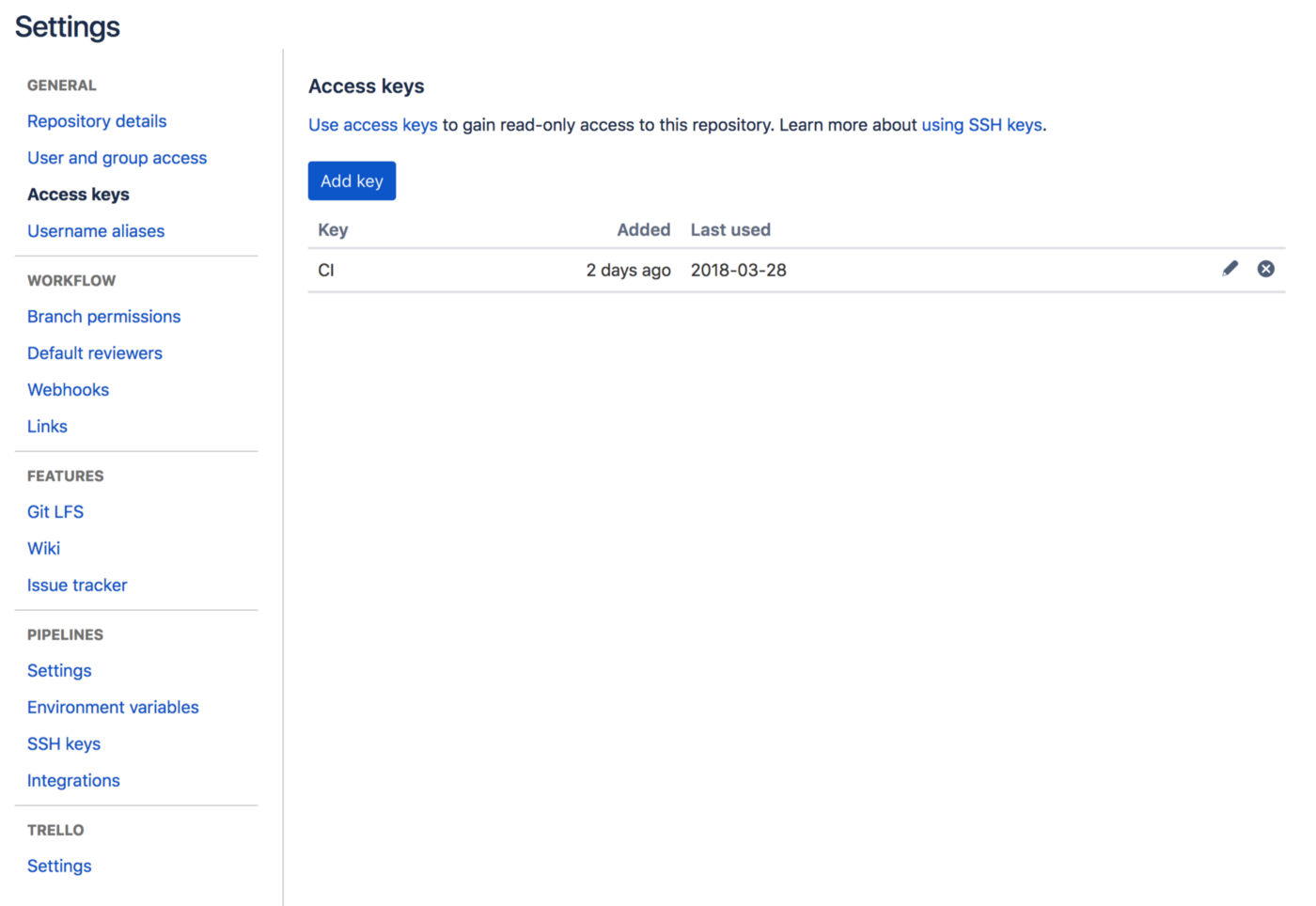
Task: Navigate to Branch permissions
Action: [x=103, y=317]
